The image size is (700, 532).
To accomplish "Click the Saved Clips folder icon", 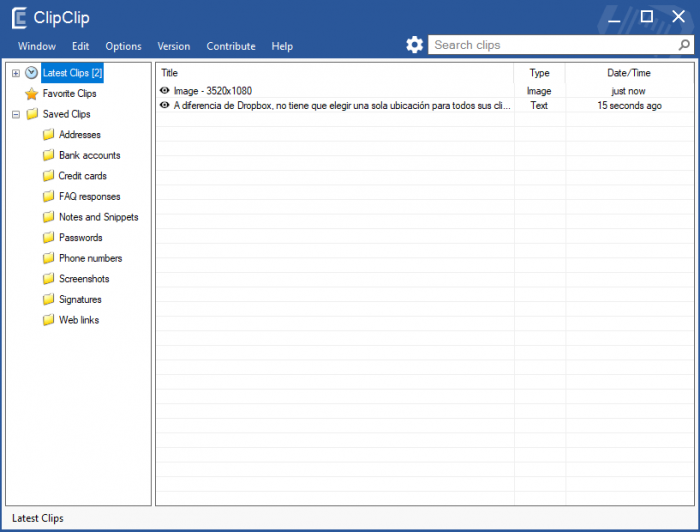I will pos(32,114).
